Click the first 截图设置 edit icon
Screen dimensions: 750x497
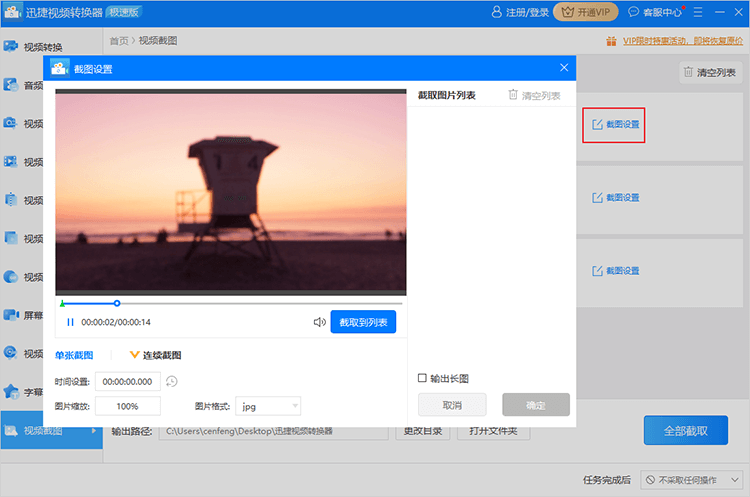click(597, 124)
